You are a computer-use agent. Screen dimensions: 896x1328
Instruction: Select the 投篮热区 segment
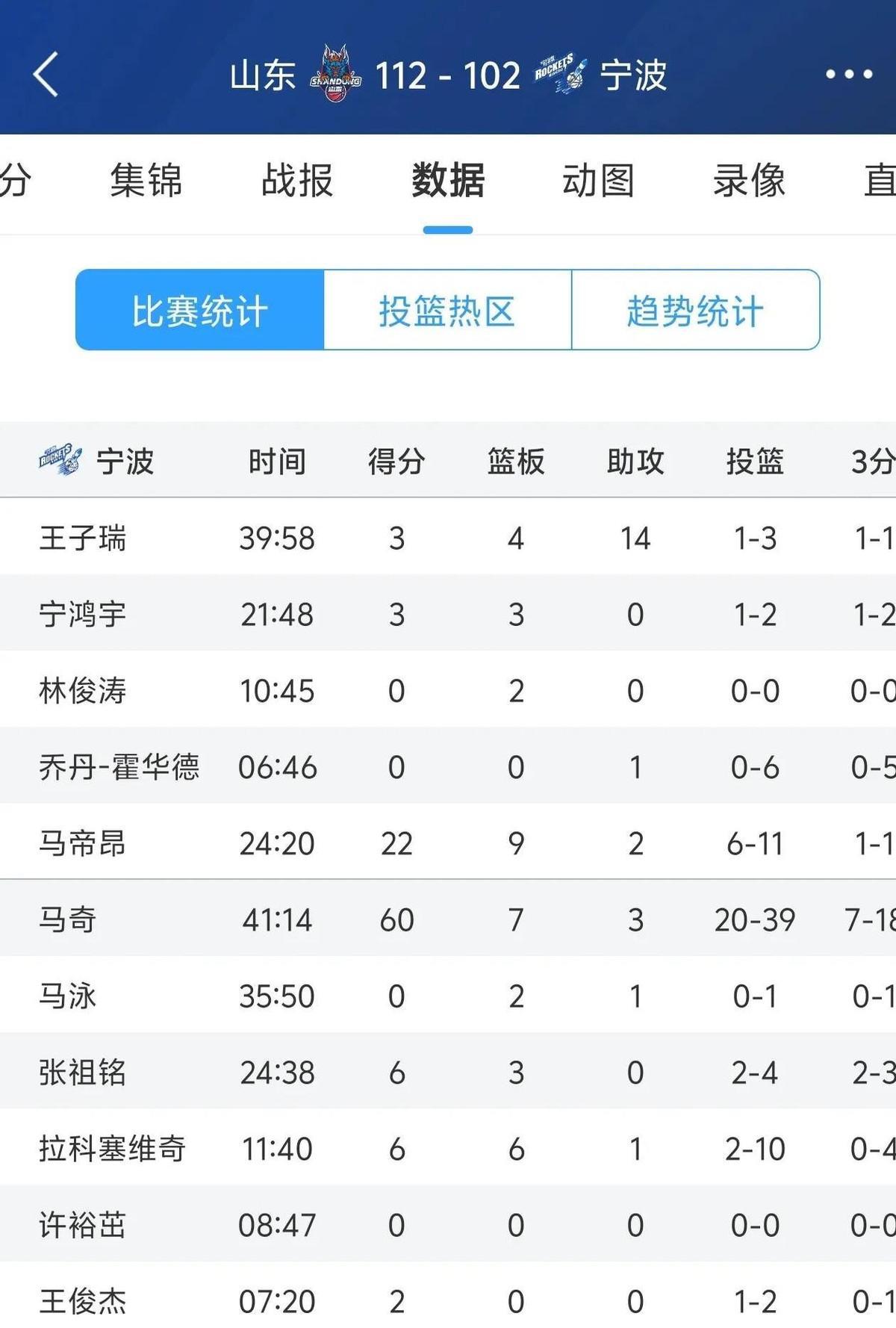pos(448,310)
